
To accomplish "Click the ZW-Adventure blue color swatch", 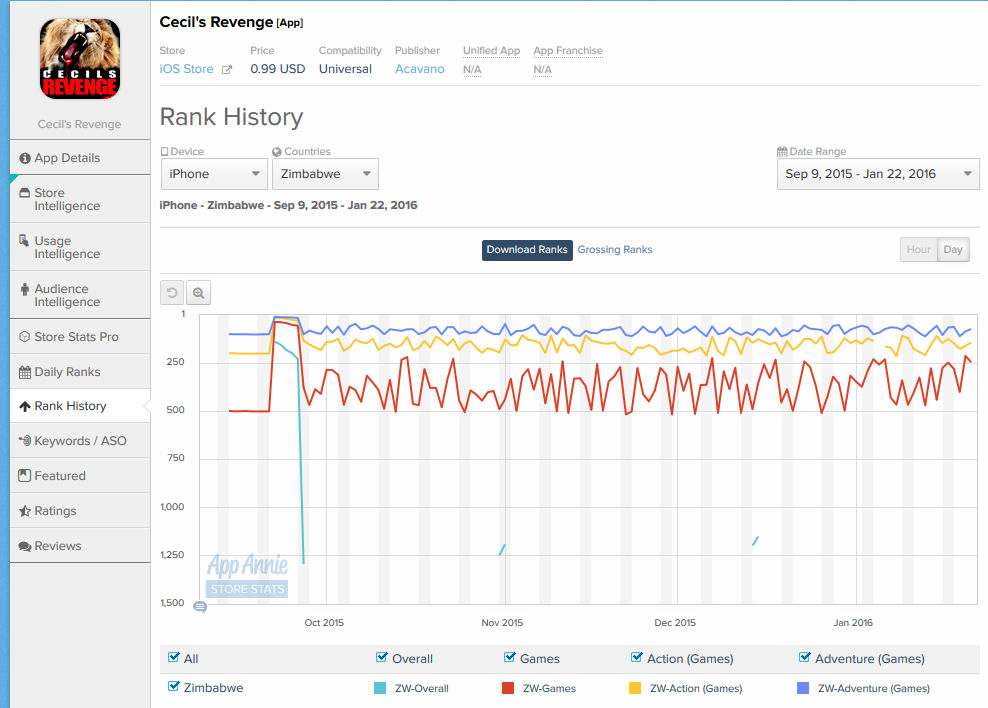I will [803, 688].
